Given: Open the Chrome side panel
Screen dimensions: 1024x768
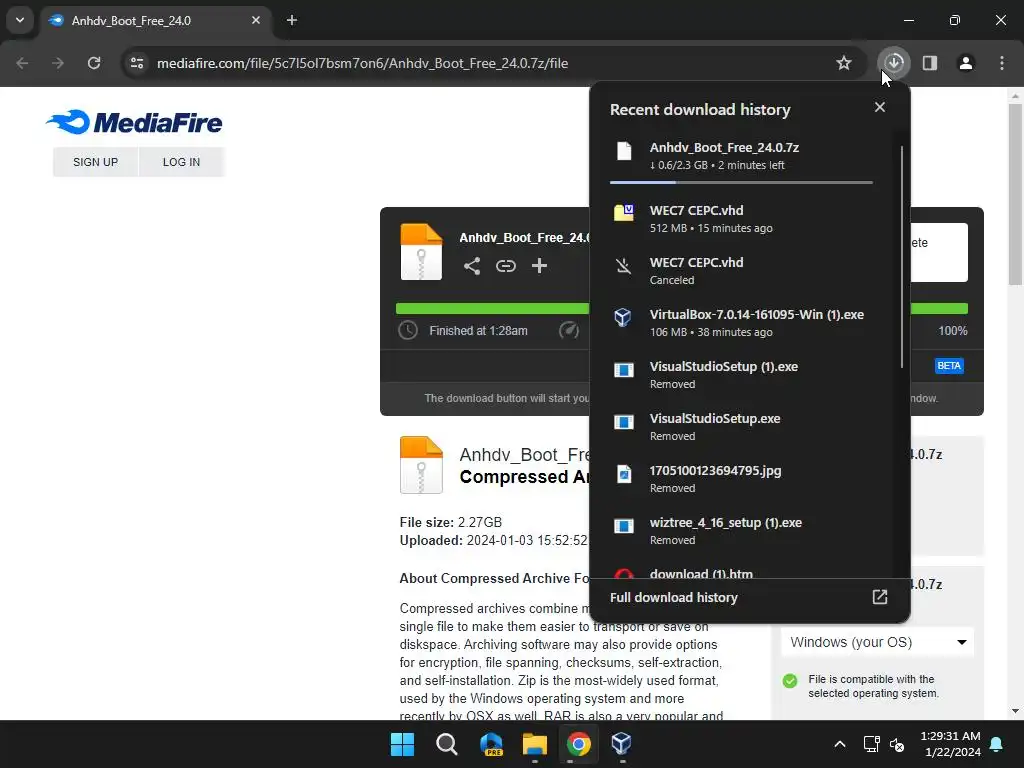Looking at the screenshot, I should pyautogui.click(x=930, y=63).
